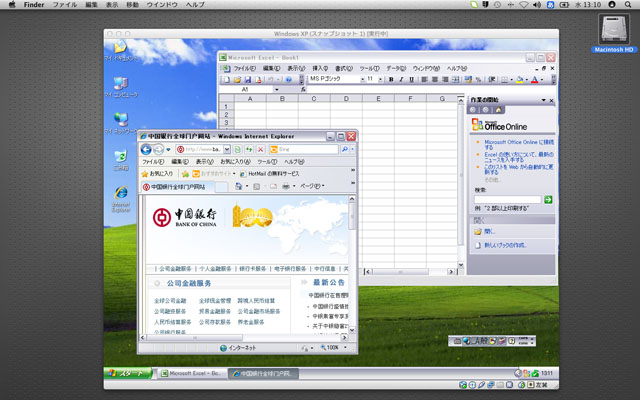Click the fill color bucket in Excel
This screenshot has width=640, height=400.
(520, 80)
